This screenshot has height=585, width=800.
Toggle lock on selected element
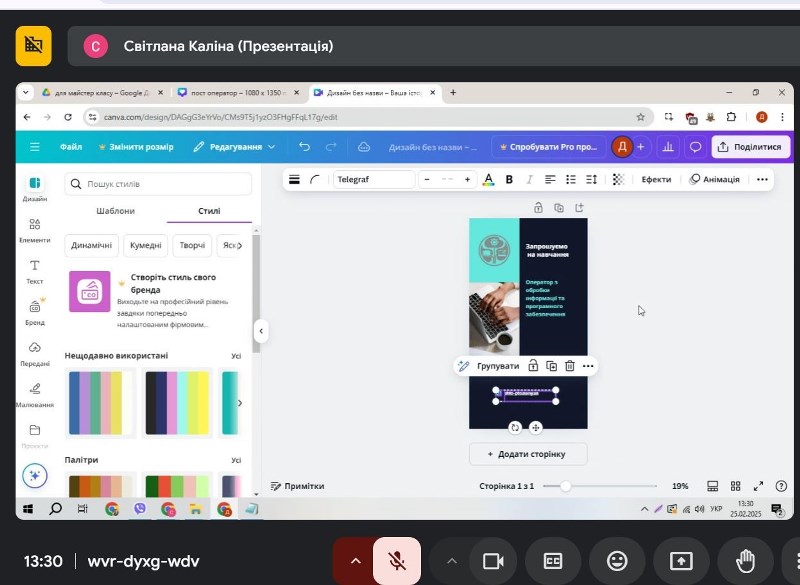pyautogui.click(x=533, y=366)
